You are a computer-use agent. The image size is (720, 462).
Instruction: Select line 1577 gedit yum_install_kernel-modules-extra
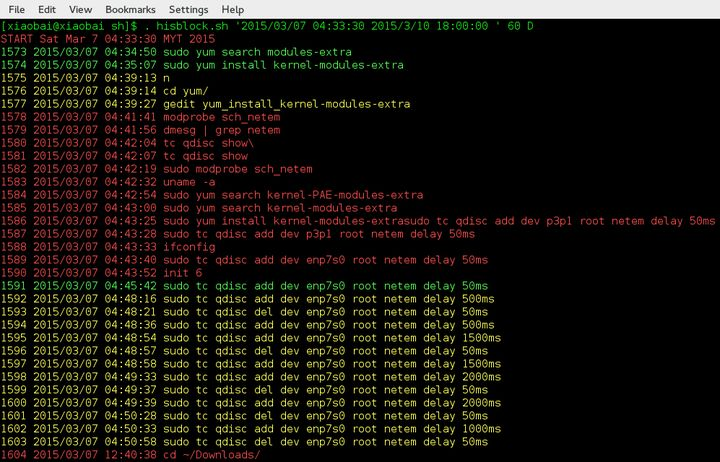point(205,104)
